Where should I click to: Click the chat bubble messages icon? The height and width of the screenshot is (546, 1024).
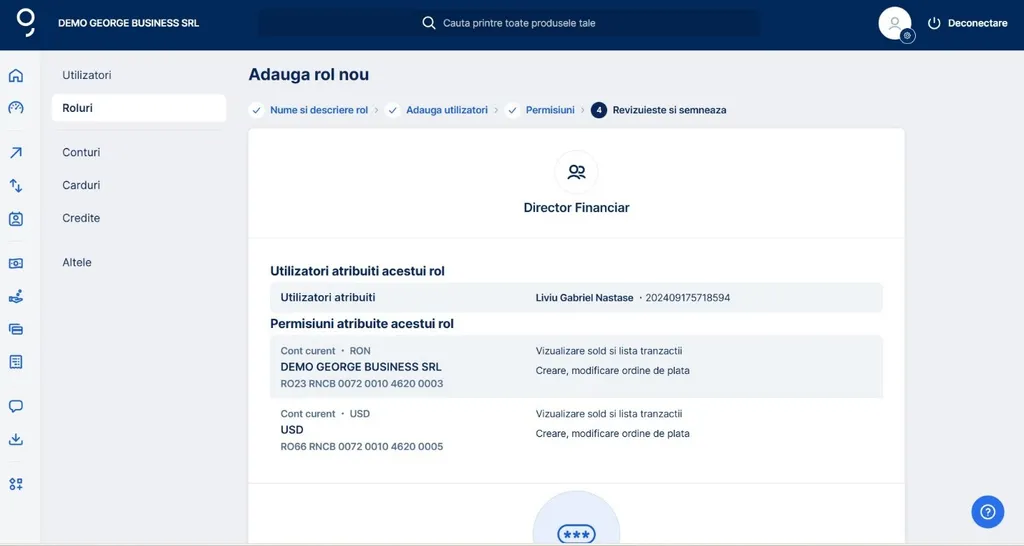(x=16, y=407)
